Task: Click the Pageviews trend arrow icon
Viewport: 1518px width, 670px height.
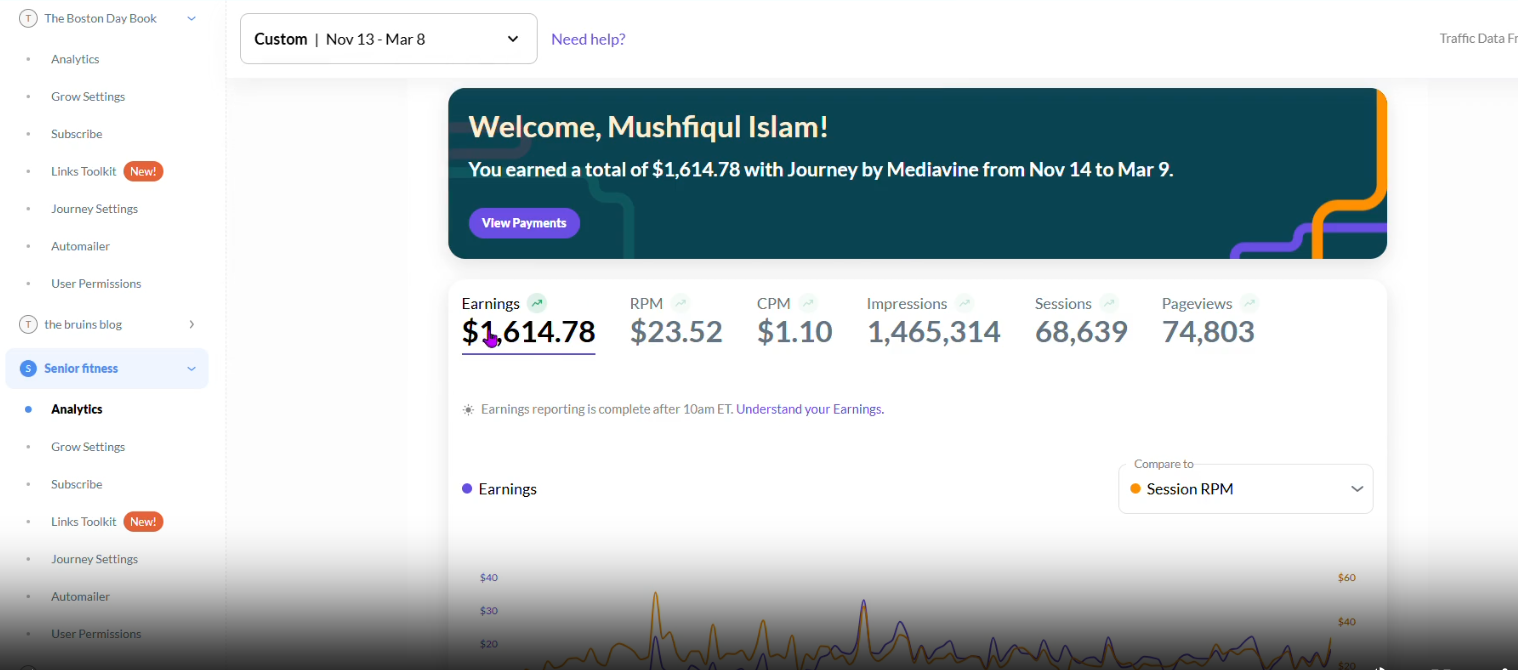Action: [1249, 303]
